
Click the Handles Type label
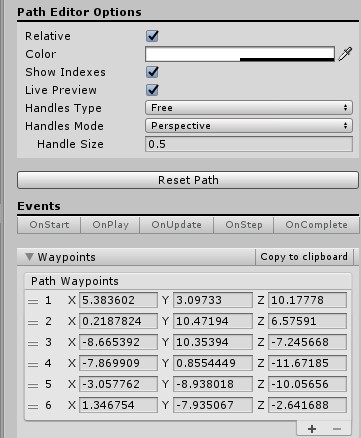tap(63, 108)
